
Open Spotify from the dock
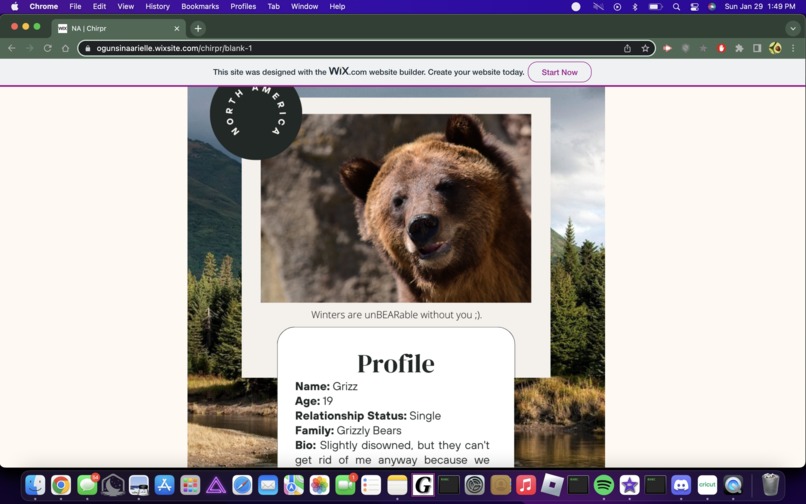(x=603, y=484)
